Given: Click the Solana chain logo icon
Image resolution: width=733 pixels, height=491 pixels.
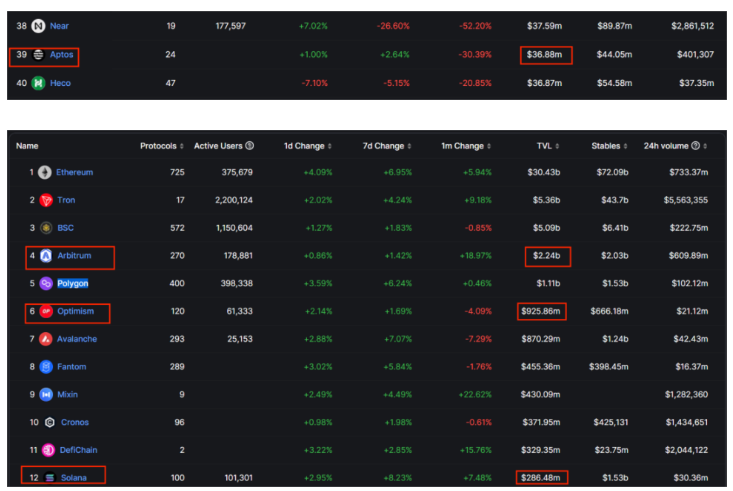Looking at the screenshot, I should point(50,477).
